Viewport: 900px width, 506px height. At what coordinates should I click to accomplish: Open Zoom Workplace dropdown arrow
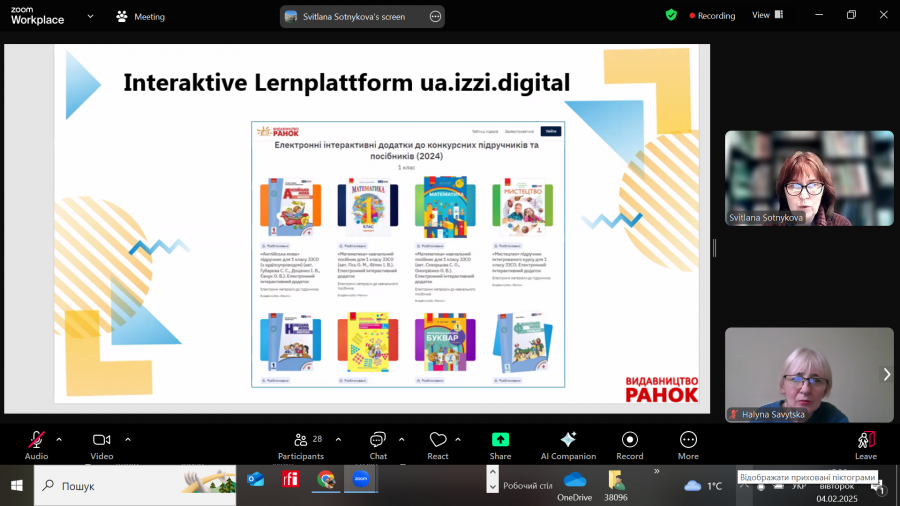[90, 17]
